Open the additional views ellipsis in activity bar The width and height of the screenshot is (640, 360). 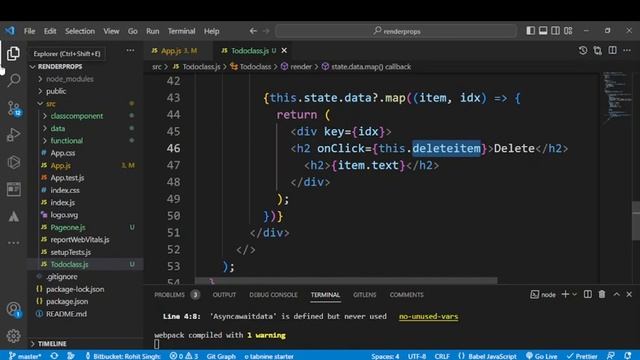13,243
